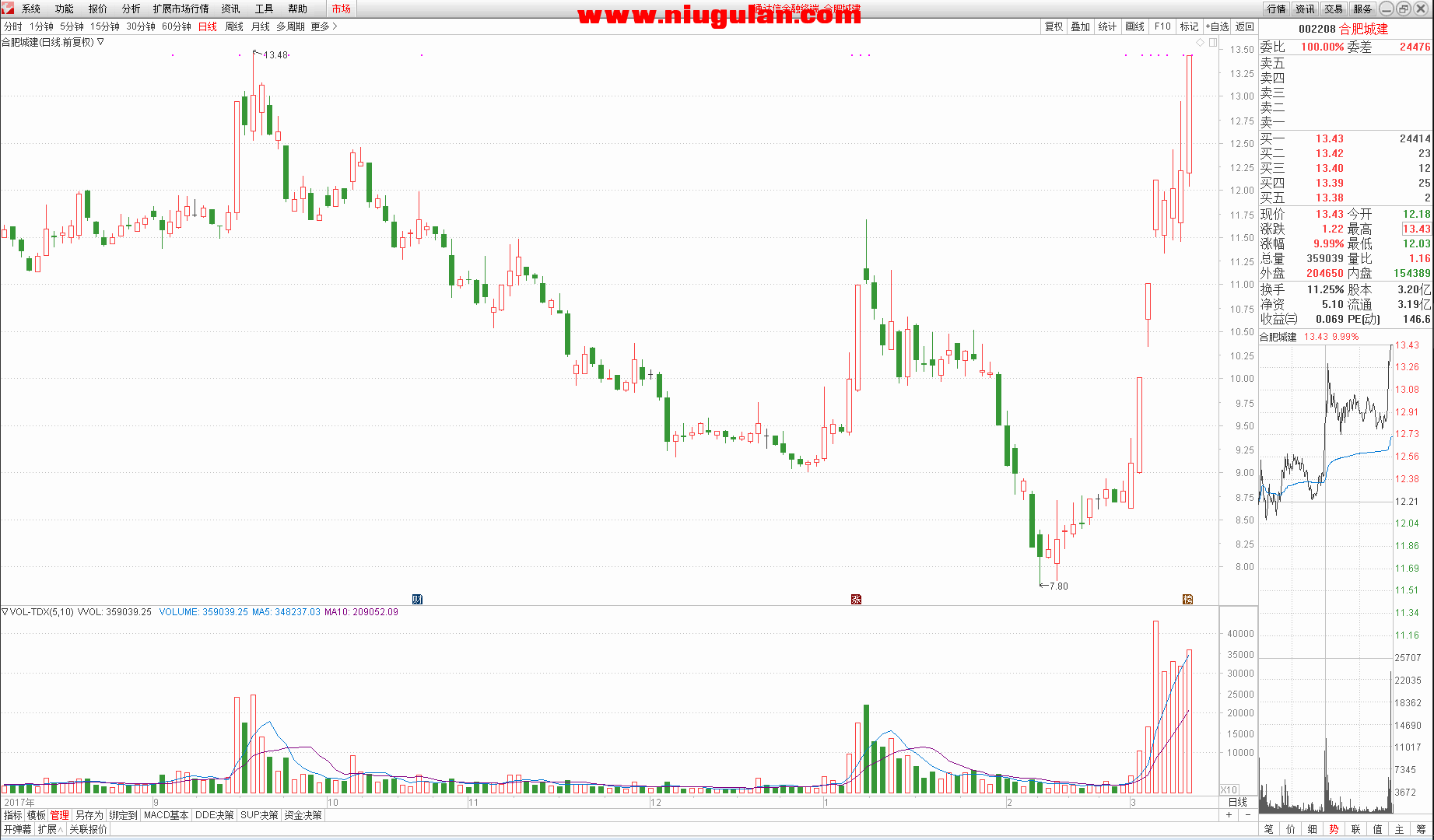
Task: Select the 模板 template tab
Action: (37, 815)
